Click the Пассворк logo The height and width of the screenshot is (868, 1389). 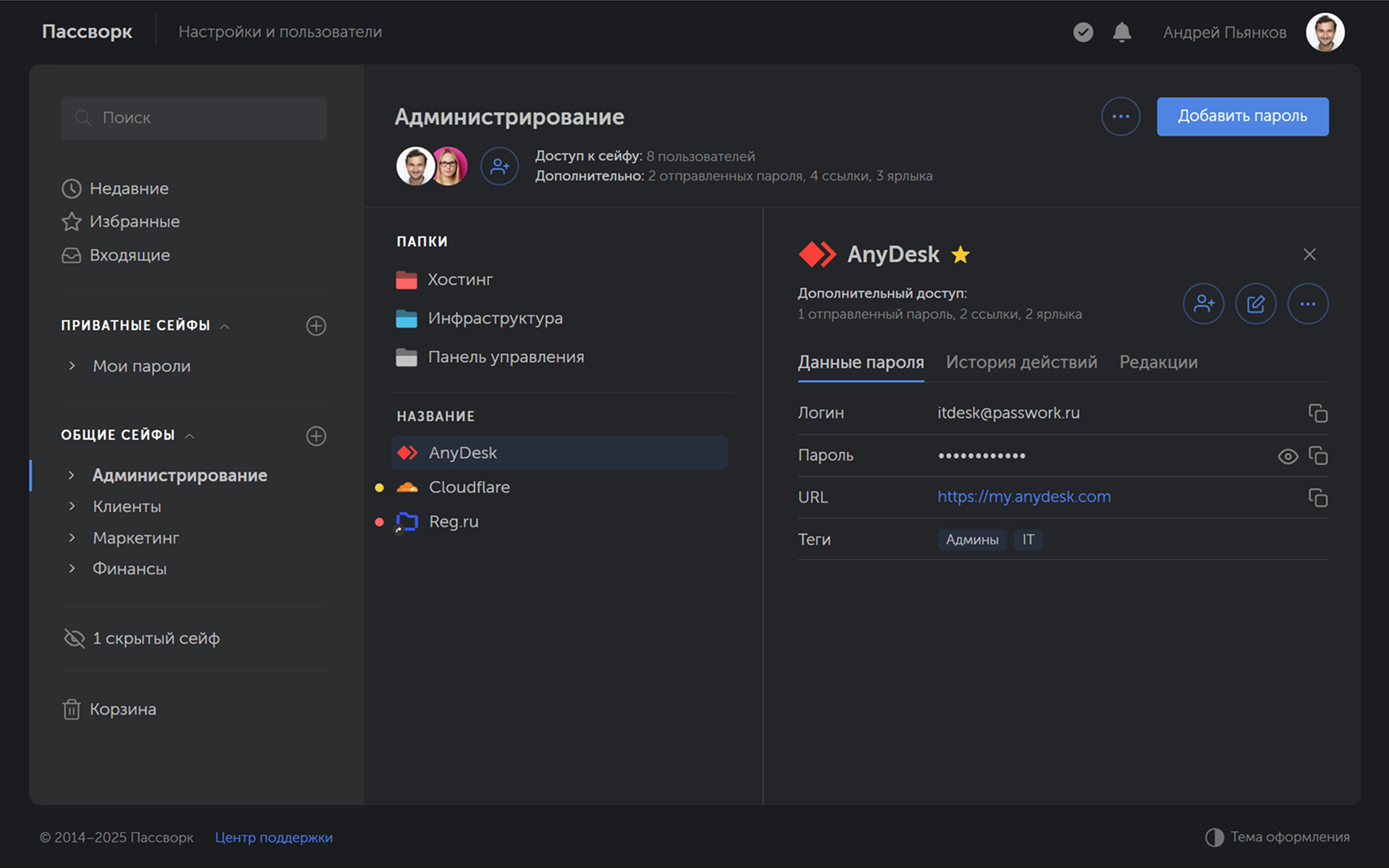click(87, 32)
